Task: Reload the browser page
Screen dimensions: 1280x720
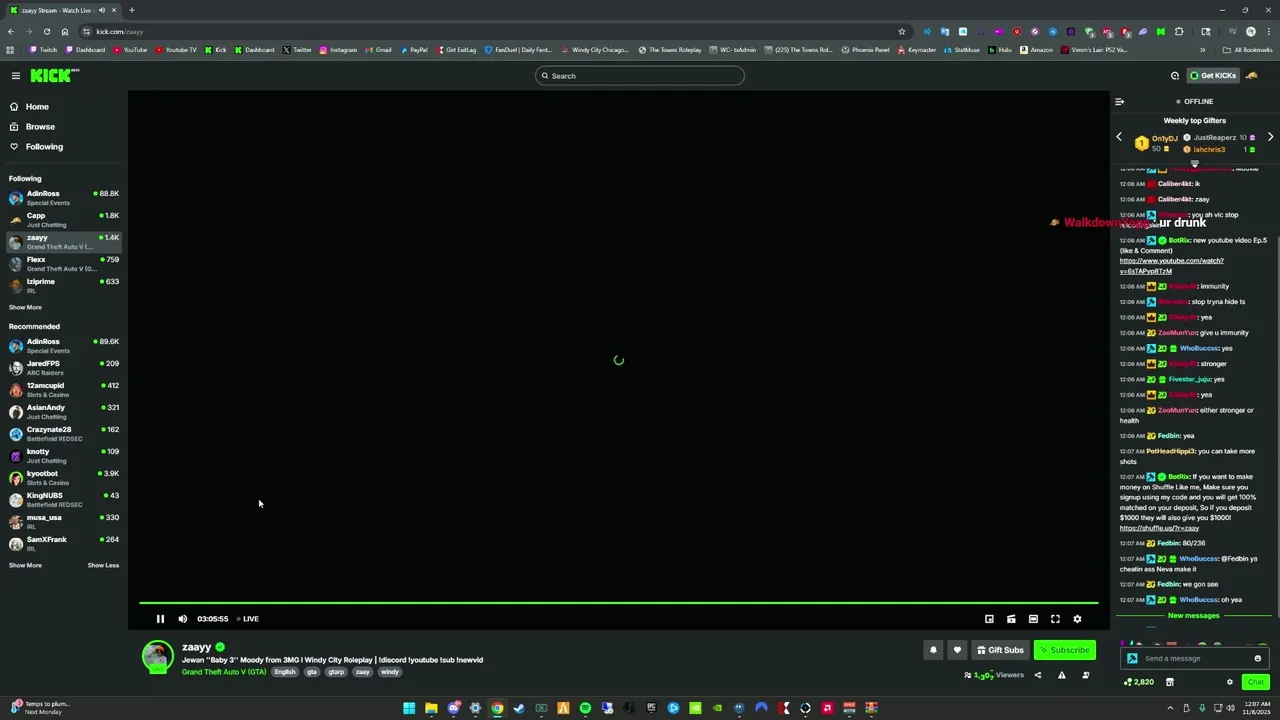Action: coord(46,31)
